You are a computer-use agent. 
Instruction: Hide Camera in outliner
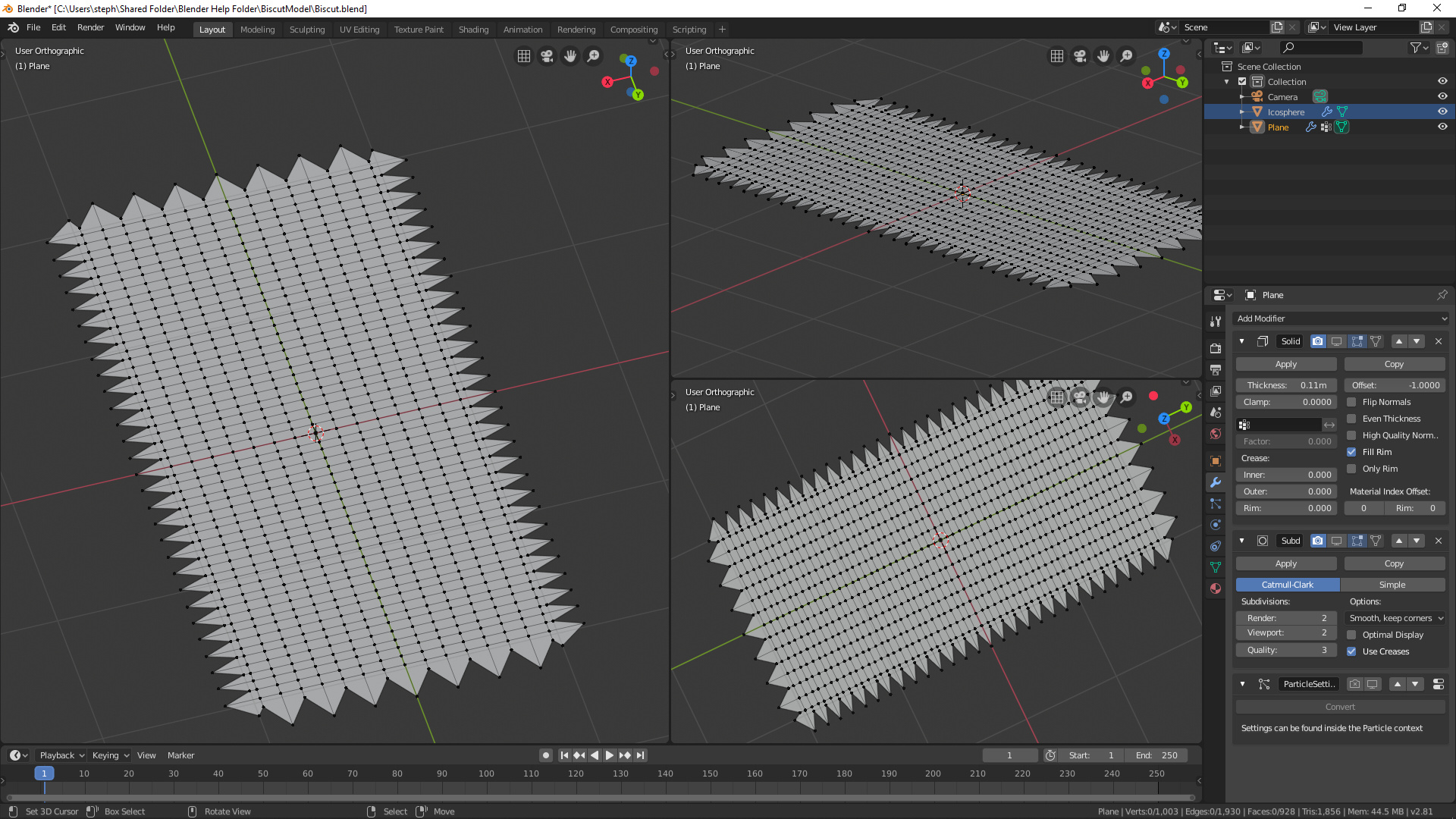coord(1442,96)
